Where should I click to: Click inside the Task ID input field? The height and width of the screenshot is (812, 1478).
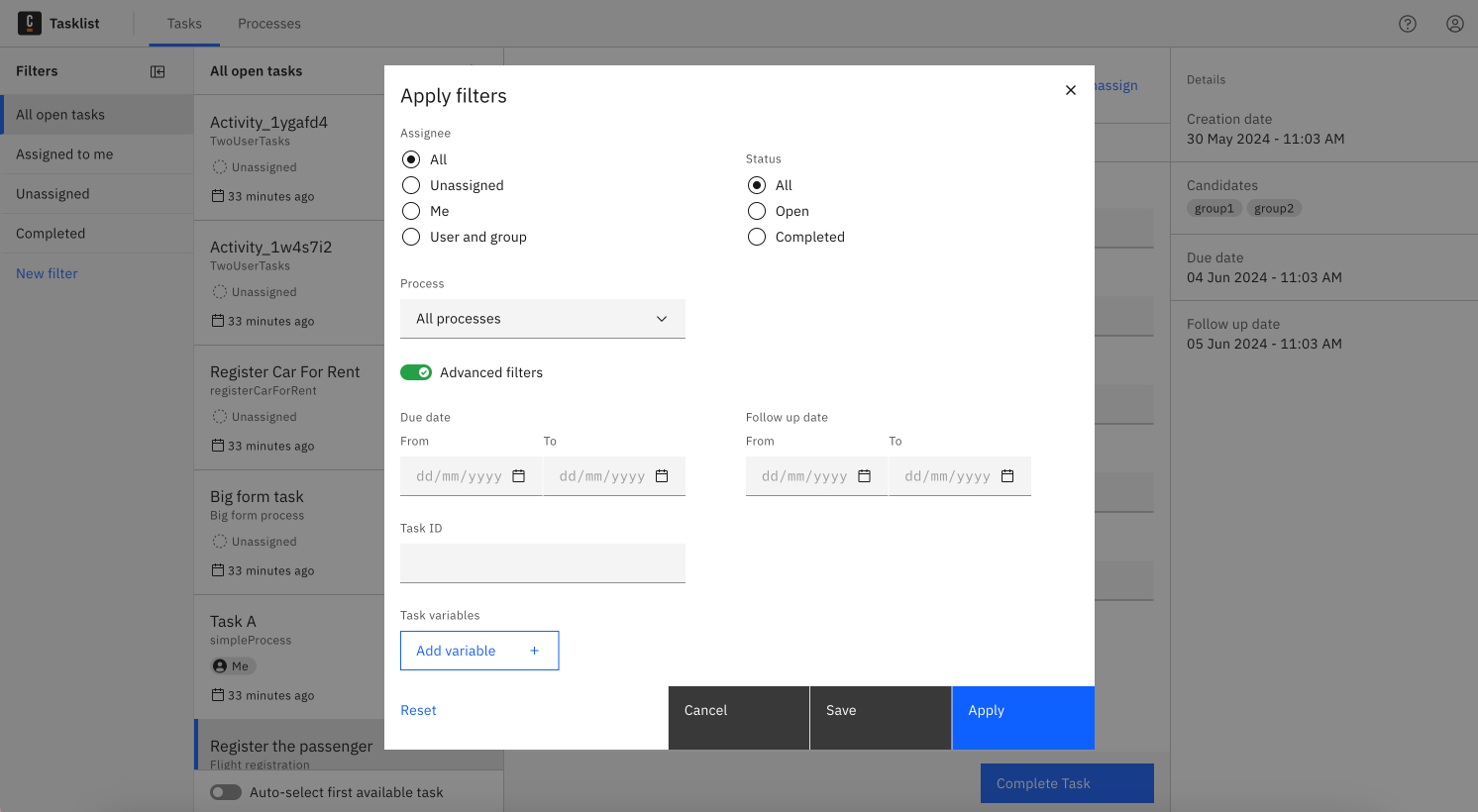click(542, 562)
